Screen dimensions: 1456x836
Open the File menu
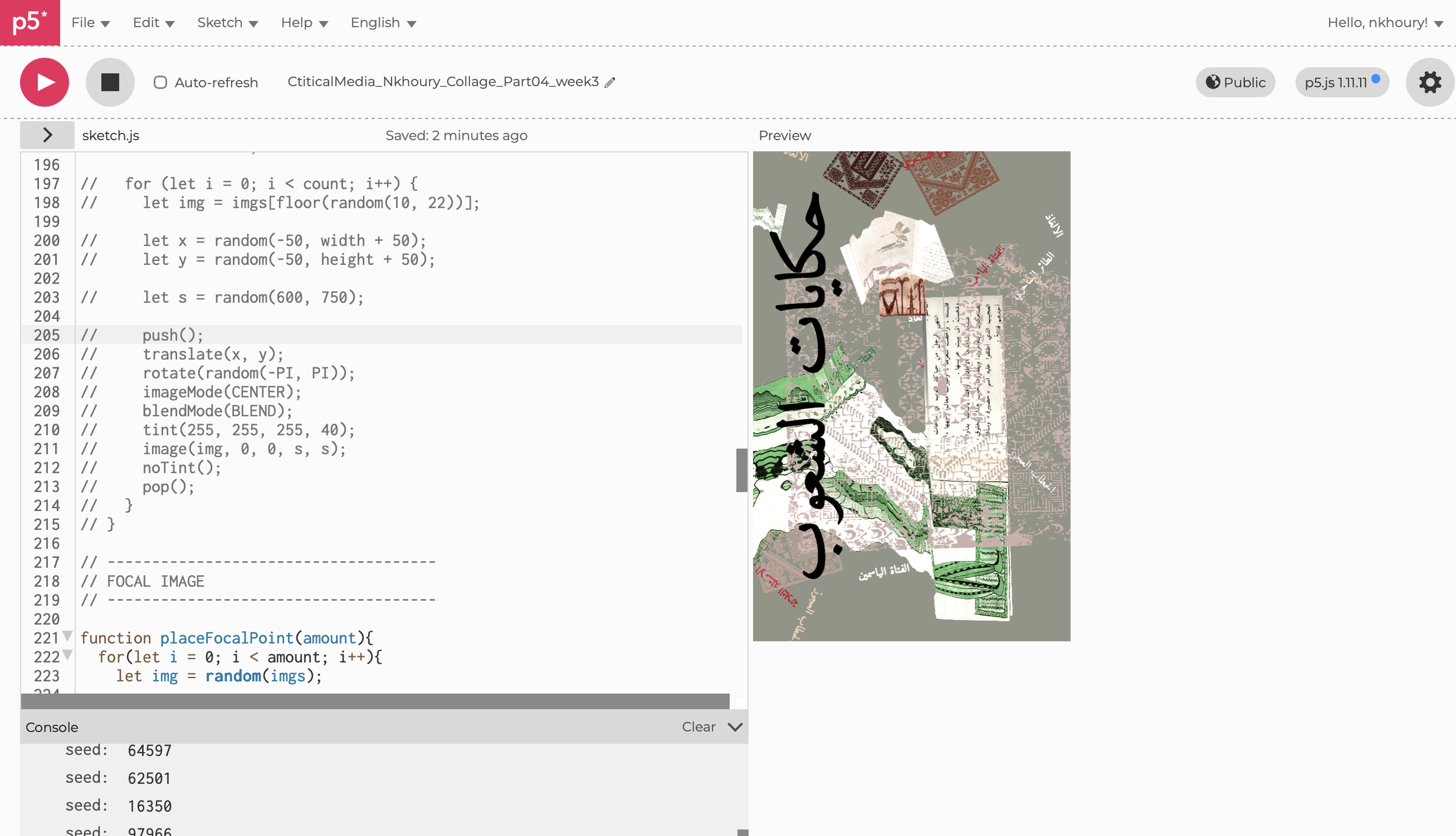pyautogui.click(x=90, y=23)
